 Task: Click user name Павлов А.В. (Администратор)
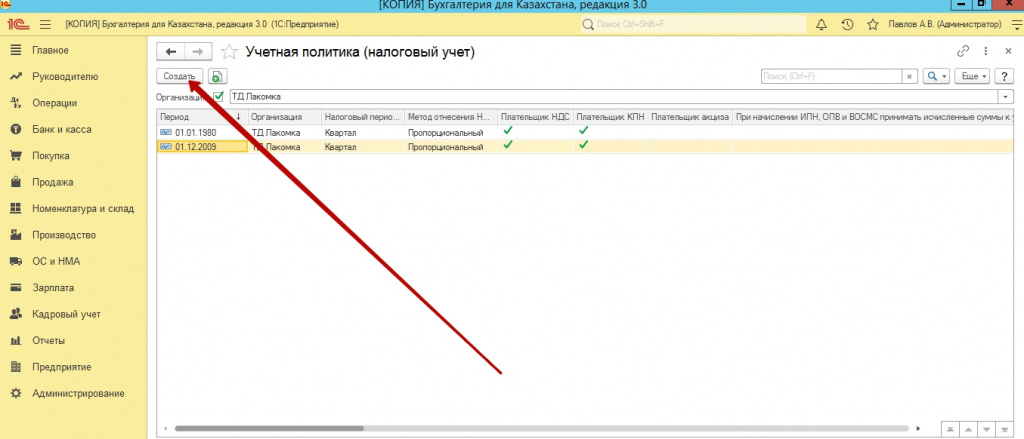click(x=944, y=25)
